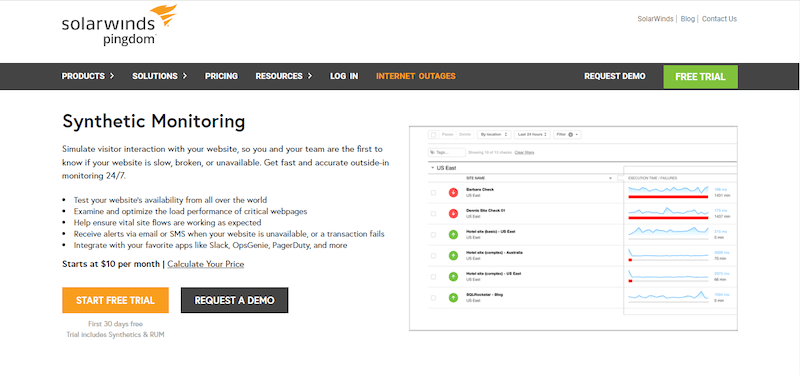Click the Starts at $10 per month text
The image size is (800, 375).
click(111, 264)
